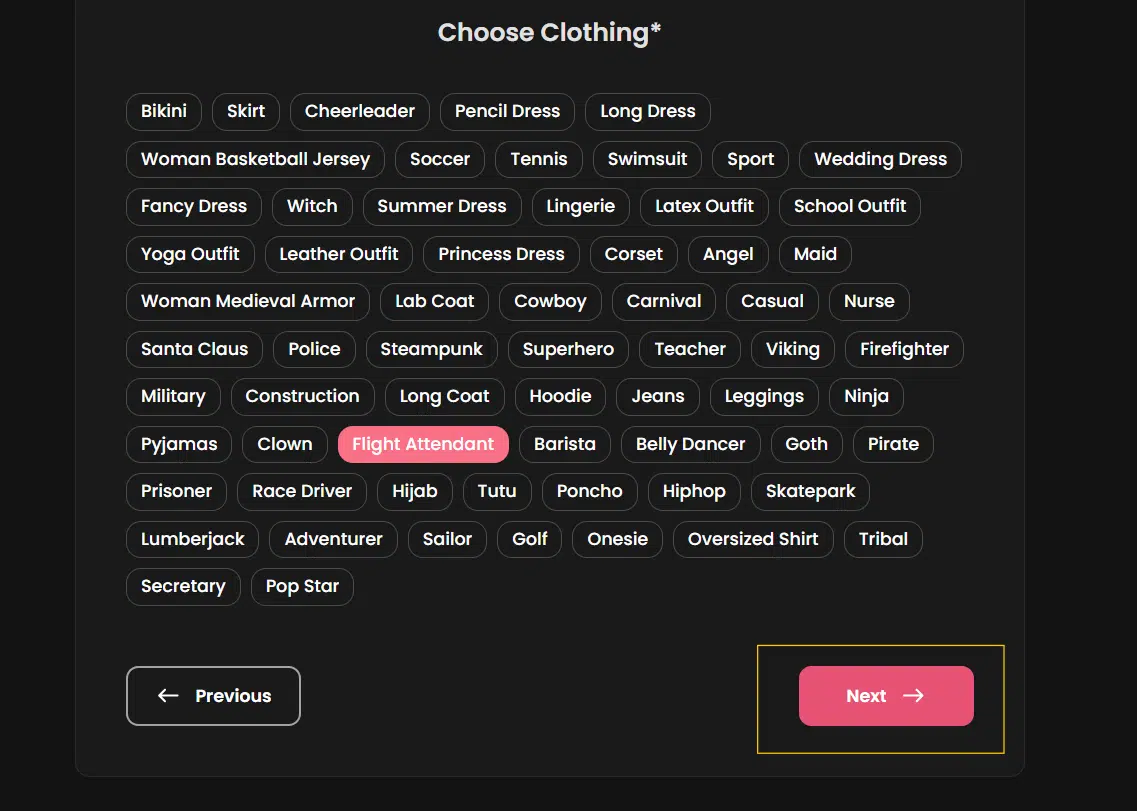Toggle the Witch clothing chip

click(x=311, y=206)
